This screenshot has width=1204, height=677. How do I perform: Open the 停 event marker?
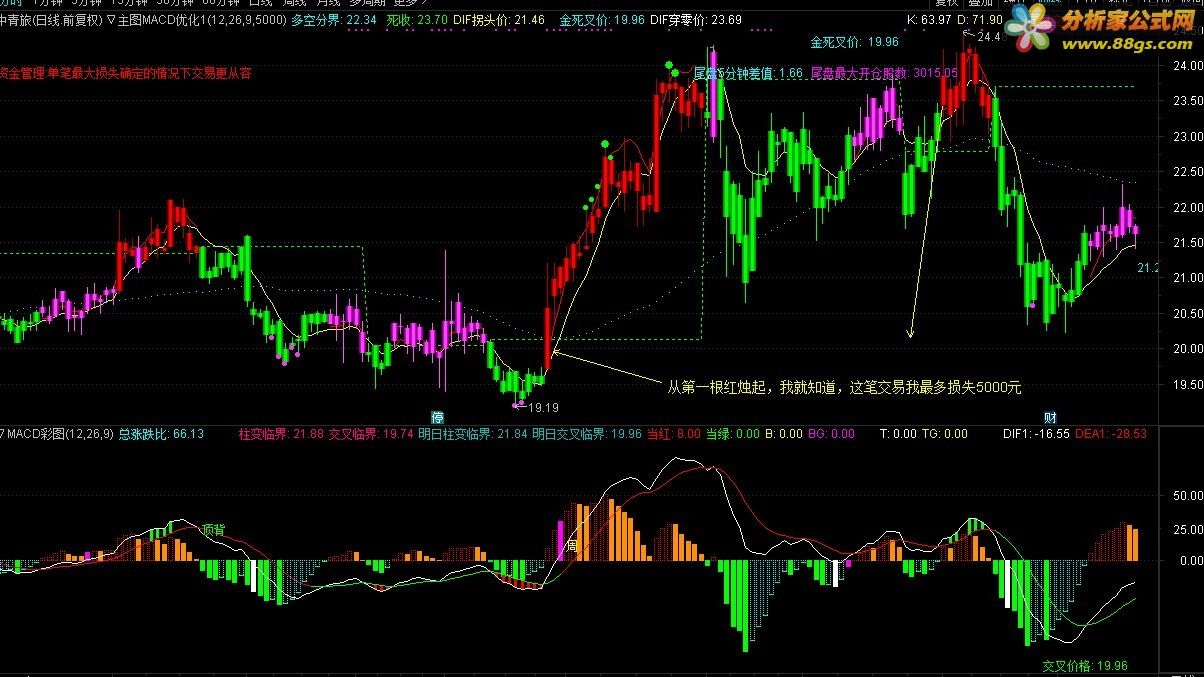(437, 417)
